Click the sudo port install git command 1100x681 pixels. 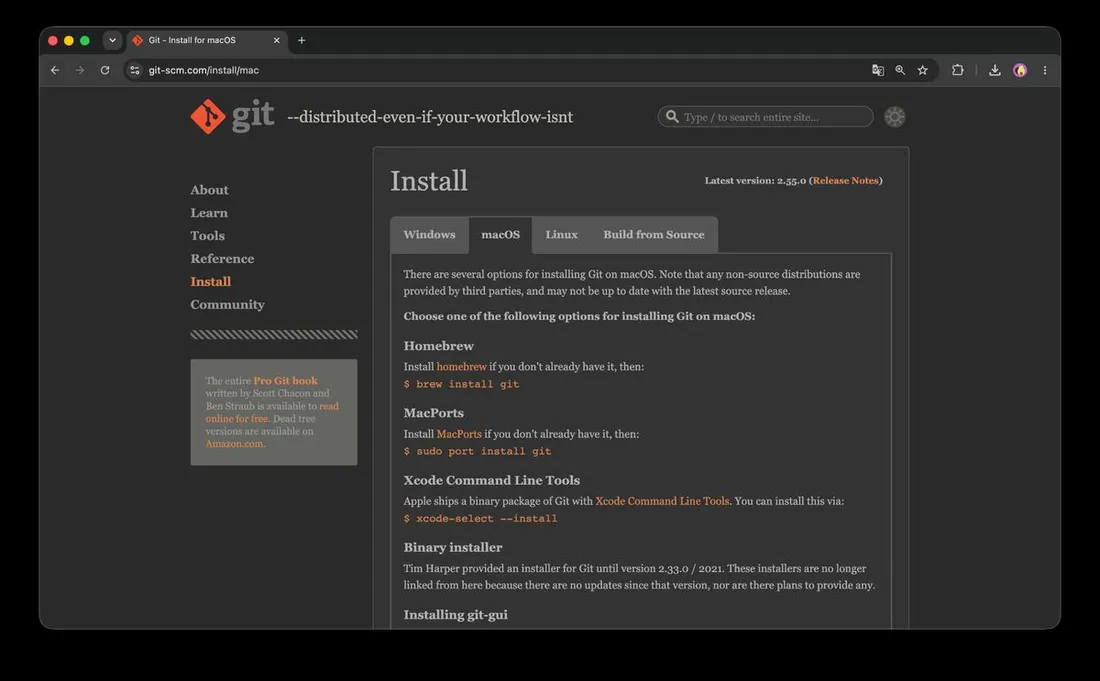[x=478, y=452]
